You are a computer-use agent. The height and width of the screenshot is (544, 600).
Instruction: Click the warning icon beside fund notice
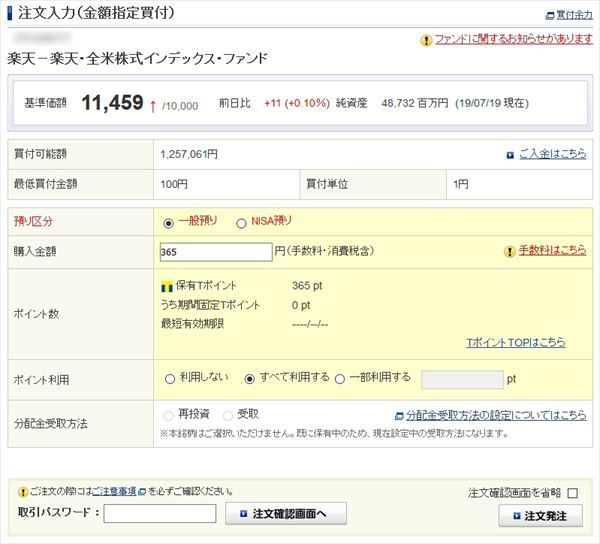coord(426,40)
